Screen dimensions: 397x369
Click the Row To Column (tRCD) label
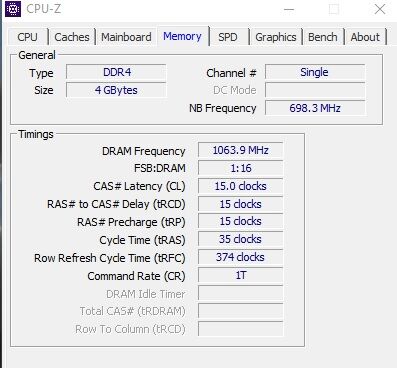tap(130, 329)
